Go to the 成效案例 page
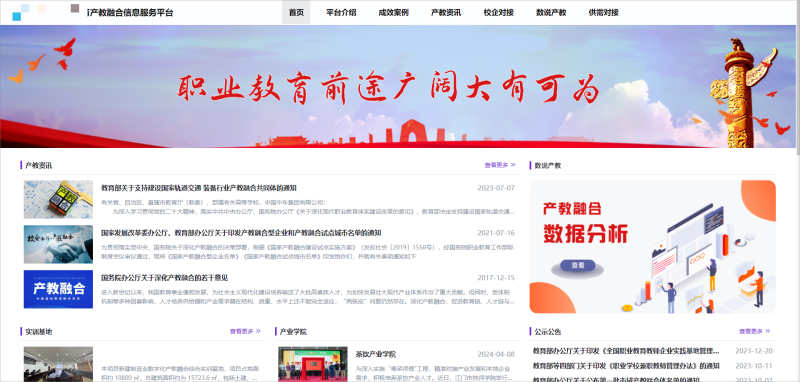Image resolution: width=800 pixels, height=382 pixels. coord(393,13)
